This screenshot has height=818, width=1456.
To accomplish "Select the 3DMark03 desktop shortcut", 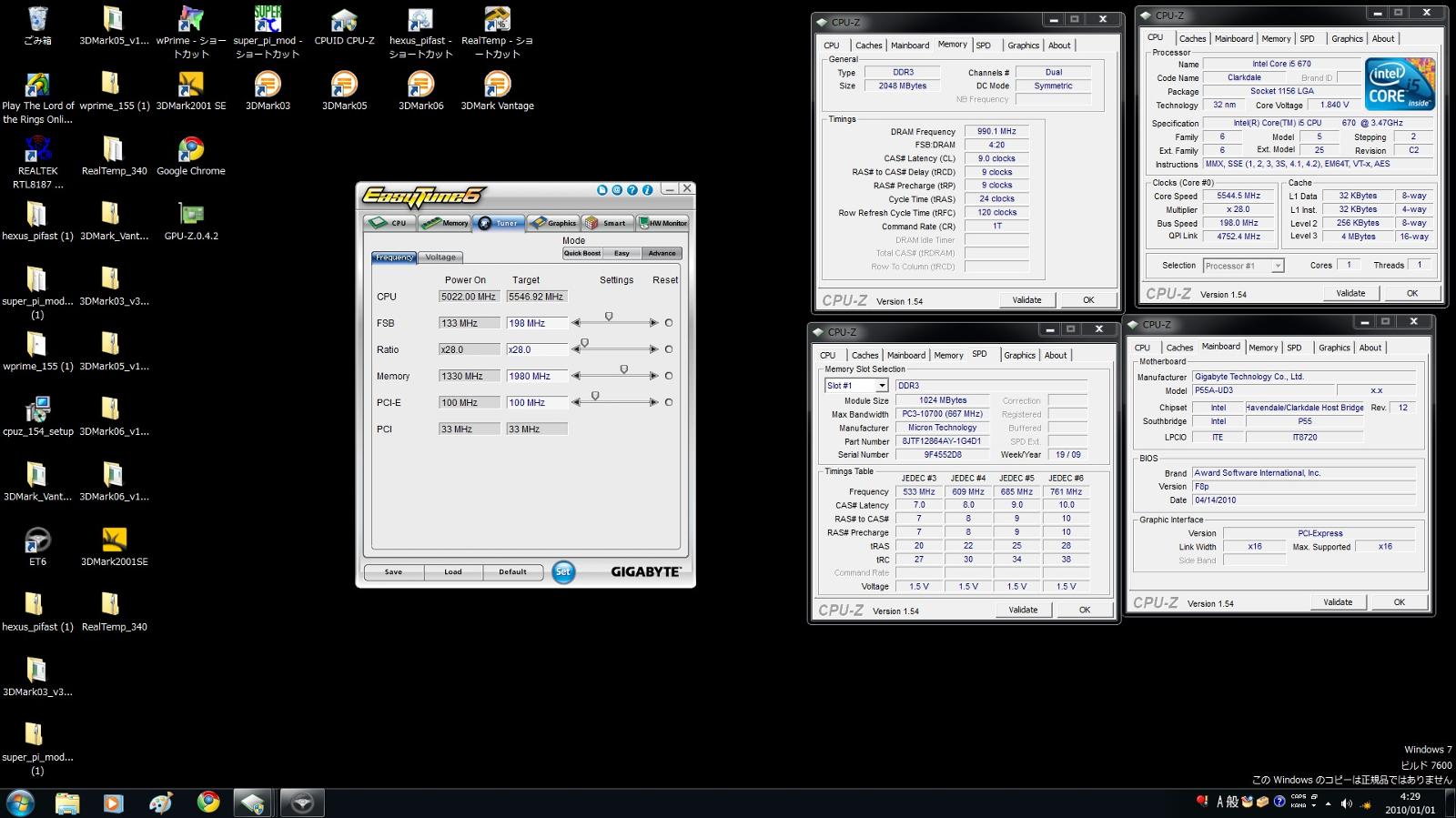I will [x=268, y=91].
